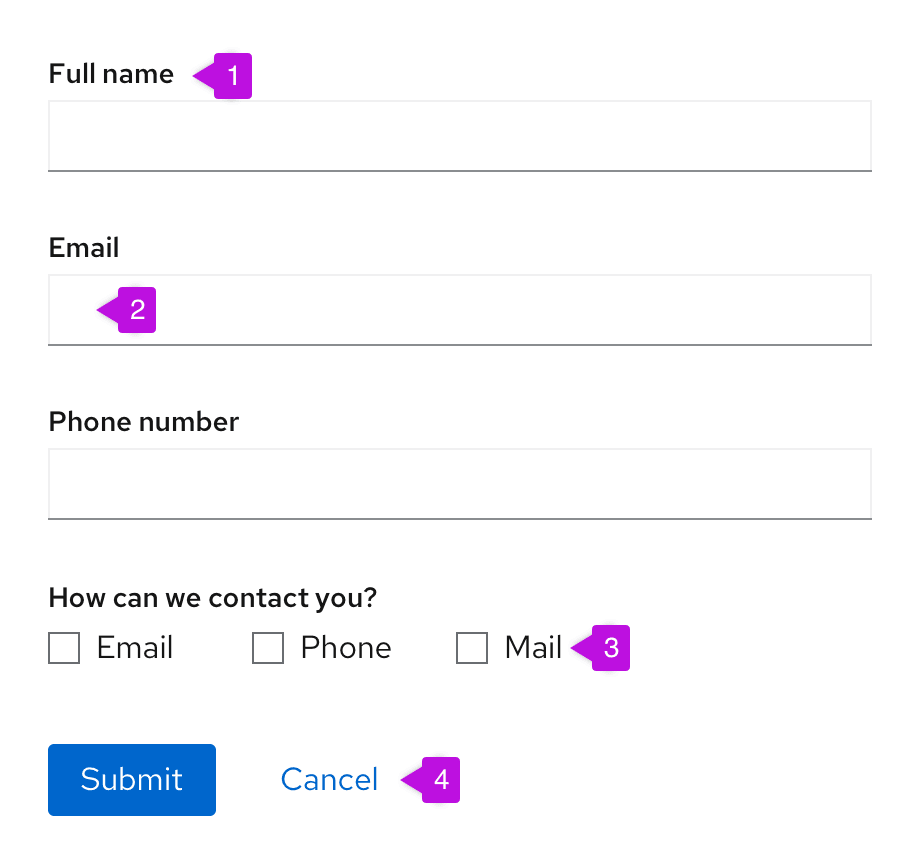Focus the Full name text field
Viewport: 918px width, 864px height.
pos(460,136)
